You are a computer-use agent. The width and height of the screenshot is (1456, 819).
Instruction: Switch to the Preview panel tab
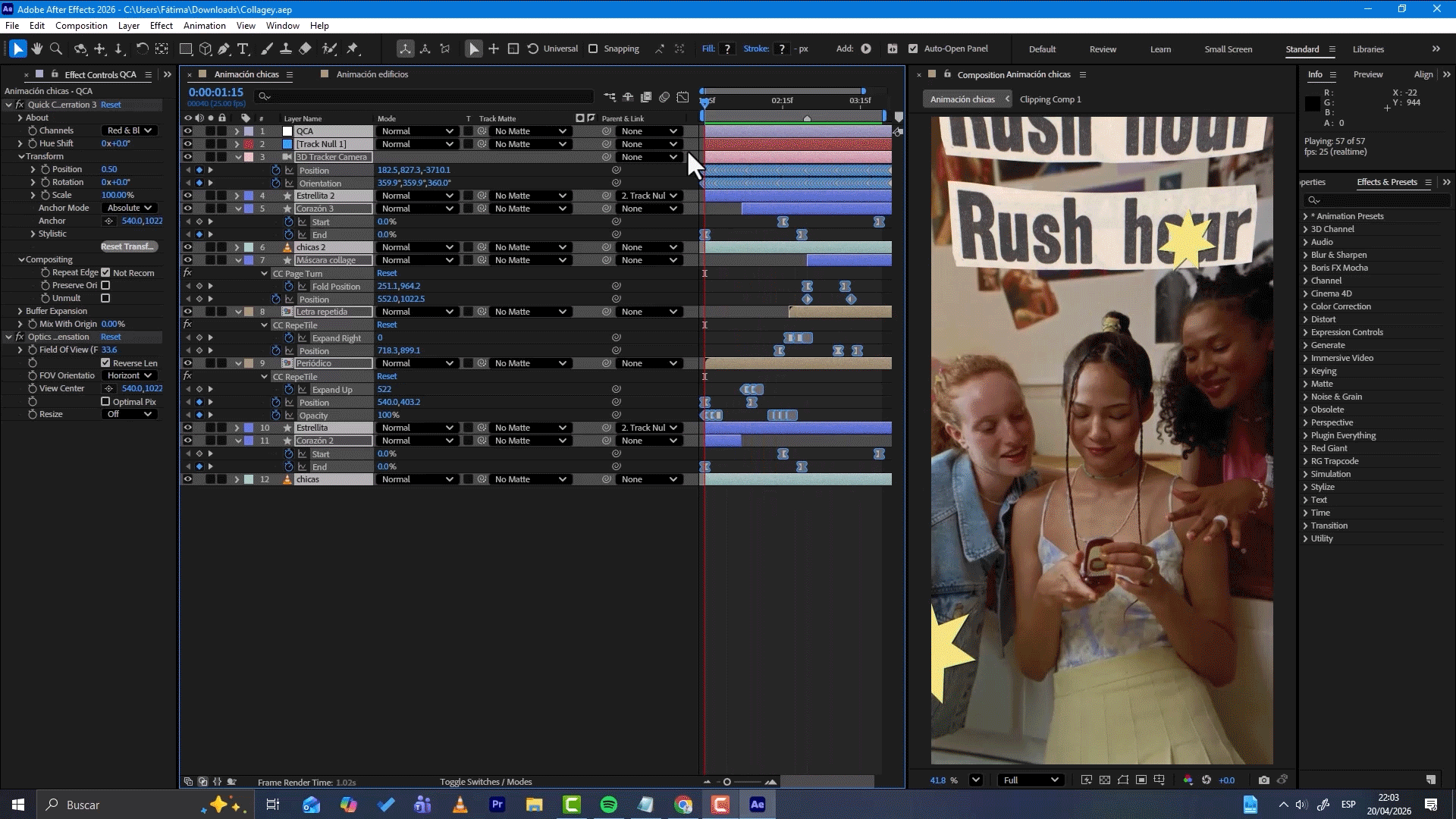(x=1368, y=74)
